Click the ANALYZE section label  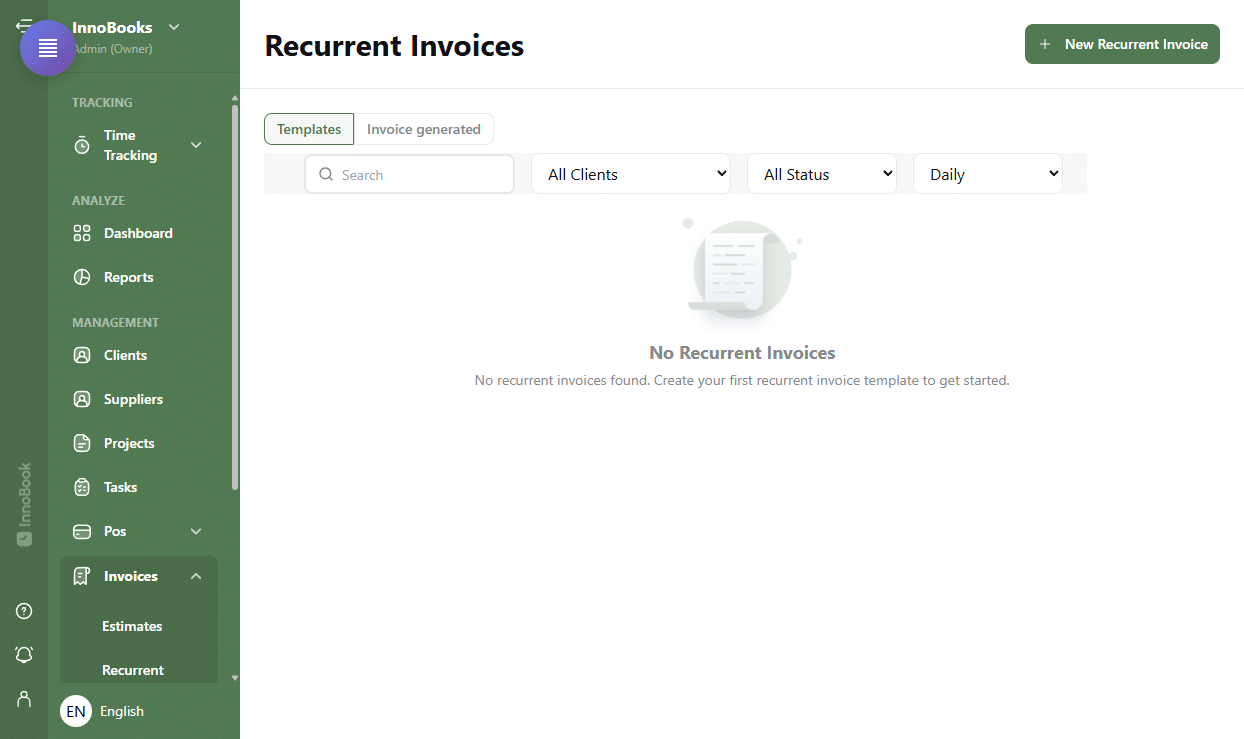click(98, 200)
